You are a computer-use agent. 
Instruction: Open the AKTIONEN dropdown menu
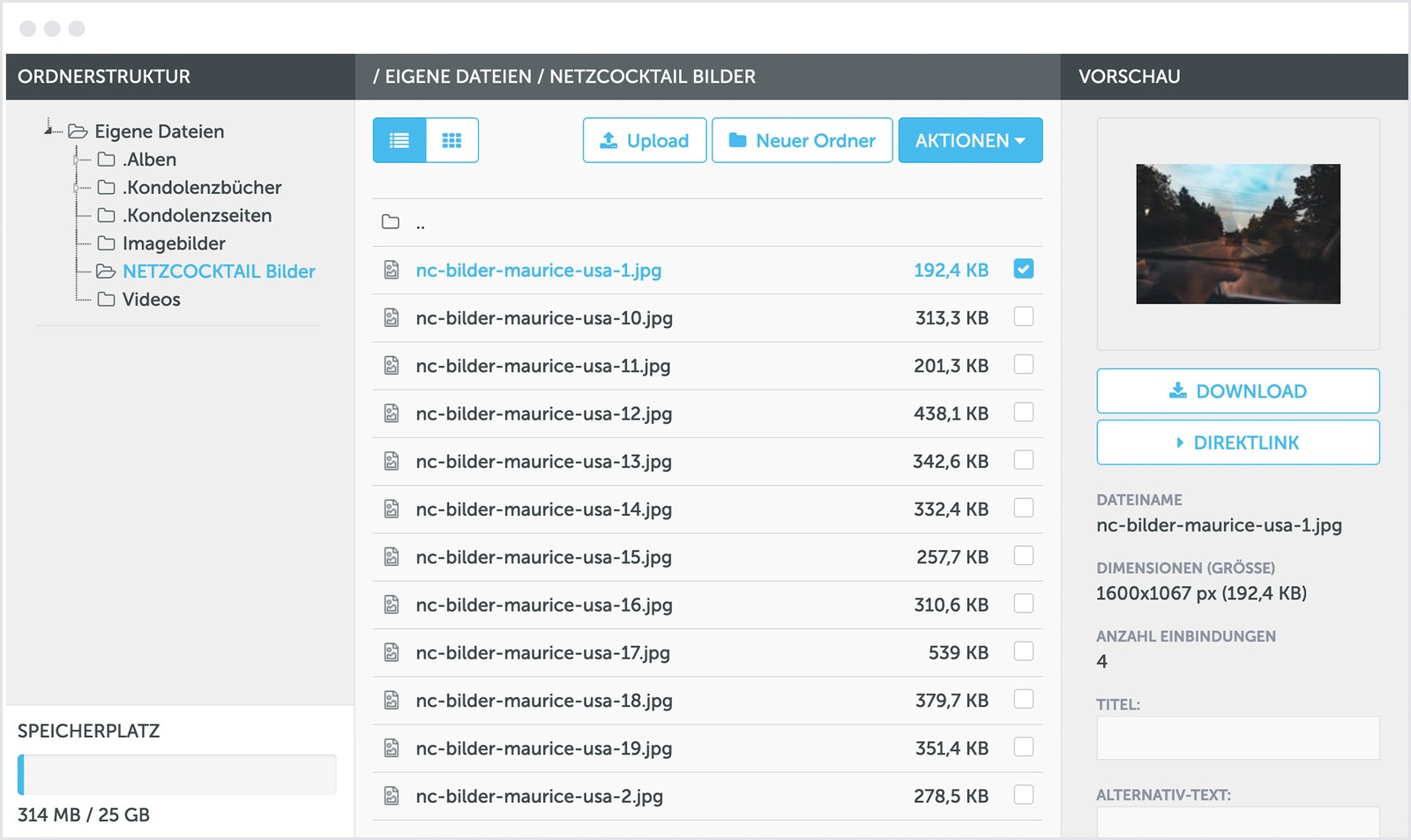[x=970, y=141]
